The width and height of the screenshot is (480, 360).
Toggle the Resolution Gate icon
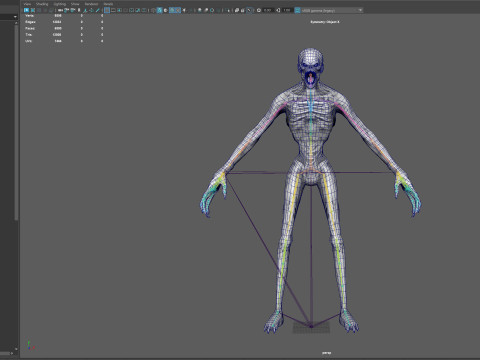(x=119, y=10)
